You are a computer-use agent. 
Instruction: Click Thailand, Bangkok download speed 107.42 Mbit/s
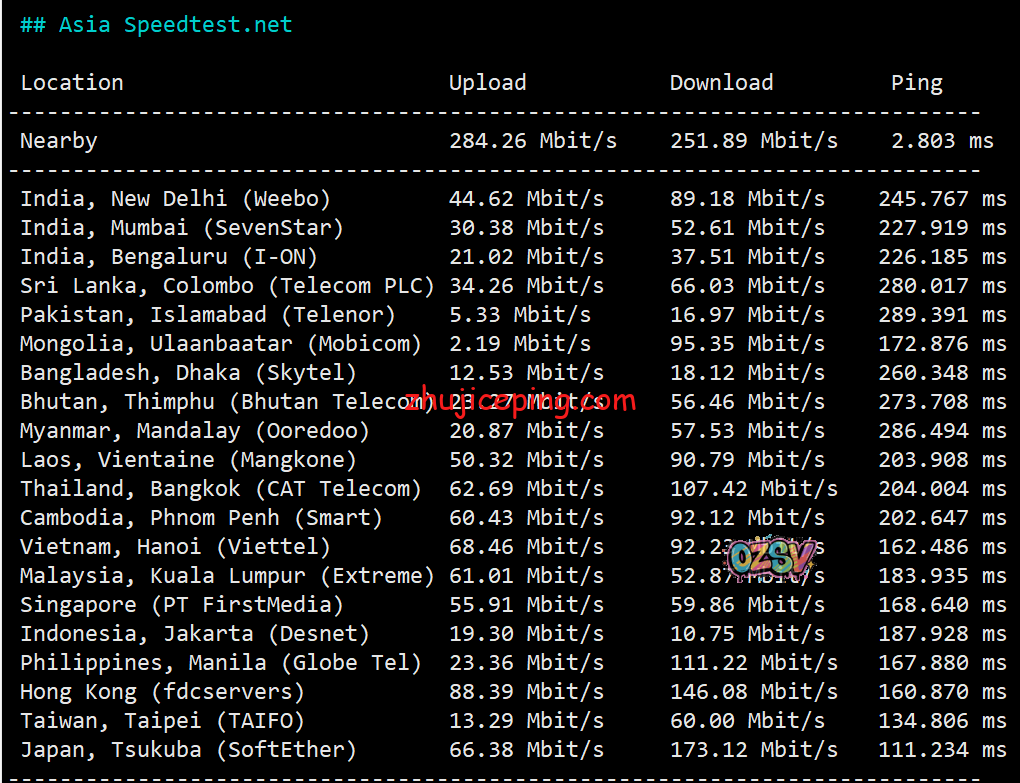pyautogui.click(x=753, y=489)
